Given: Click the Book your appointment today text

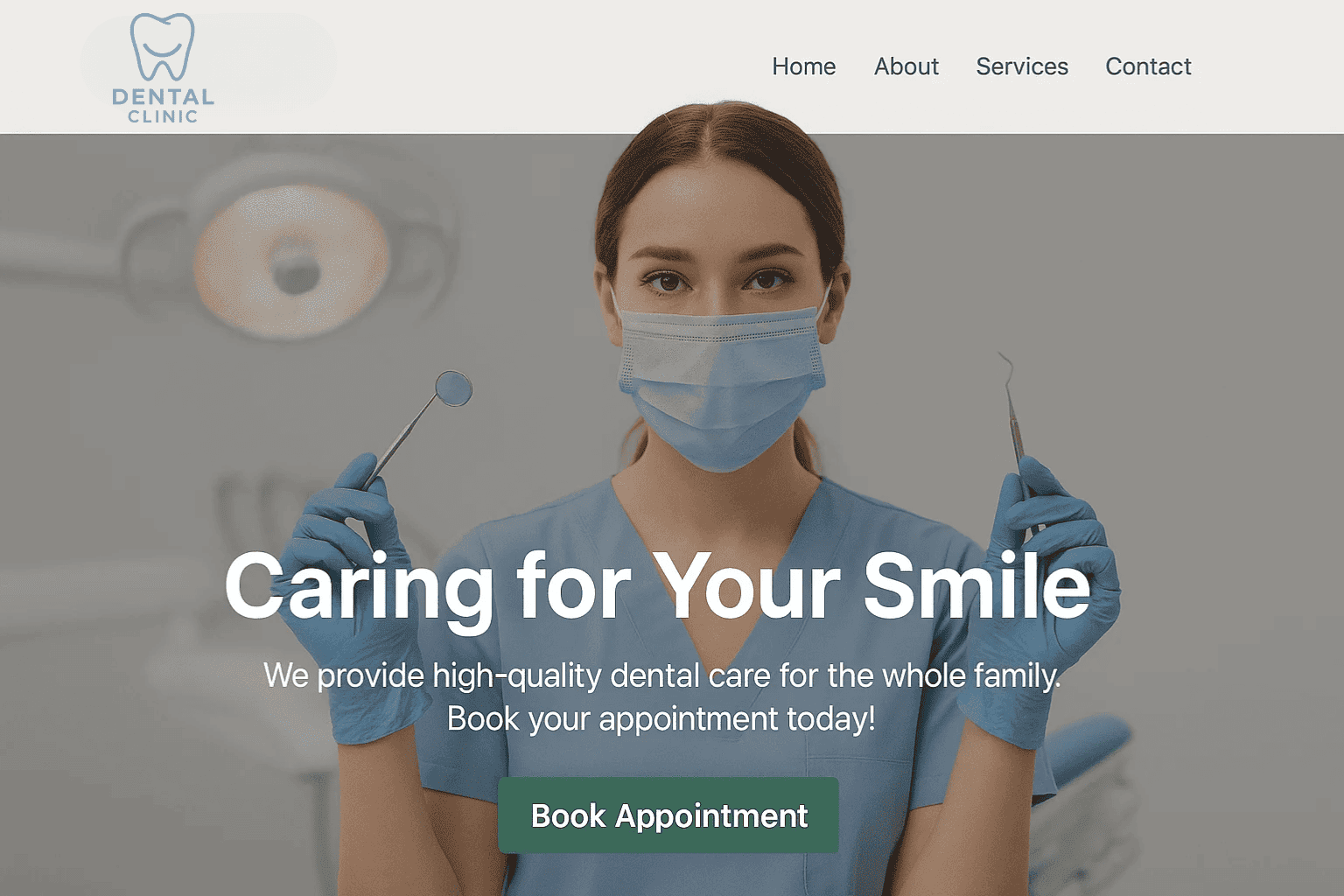Looking at the screenshot, I should pos(661,719).
